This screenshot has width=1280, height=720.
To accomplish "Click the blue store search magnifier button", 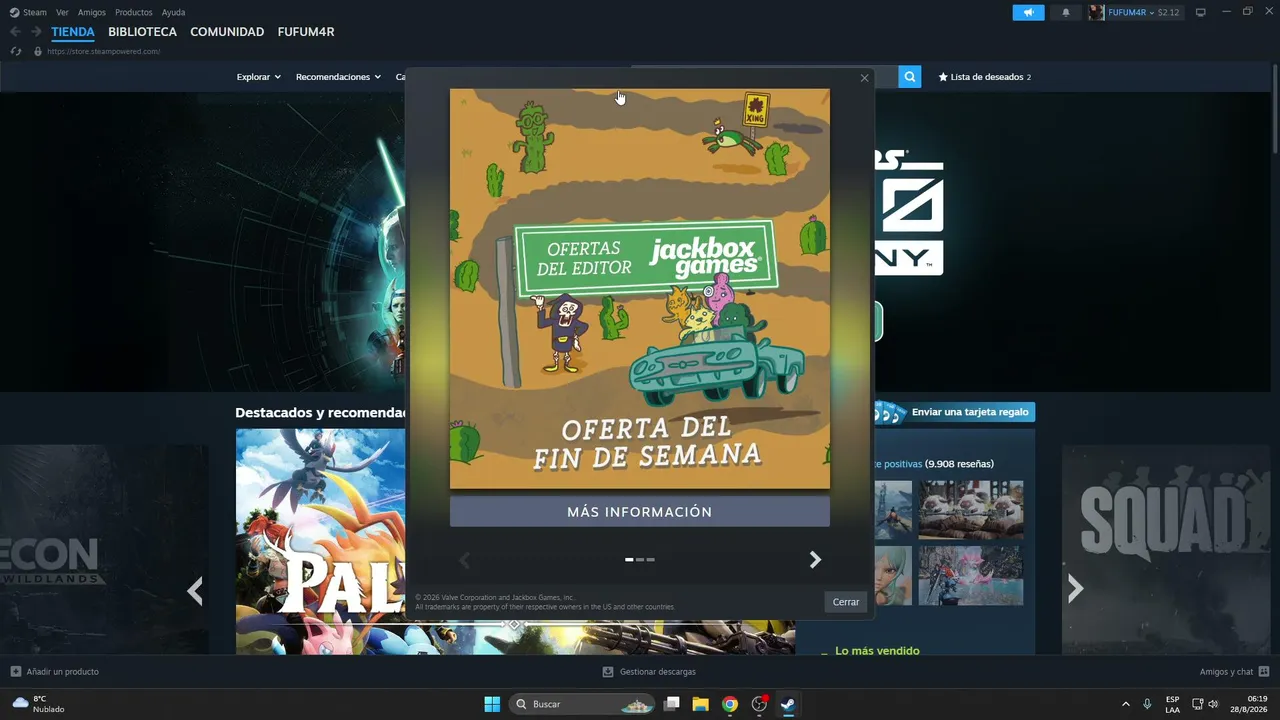I will (909, 76).
